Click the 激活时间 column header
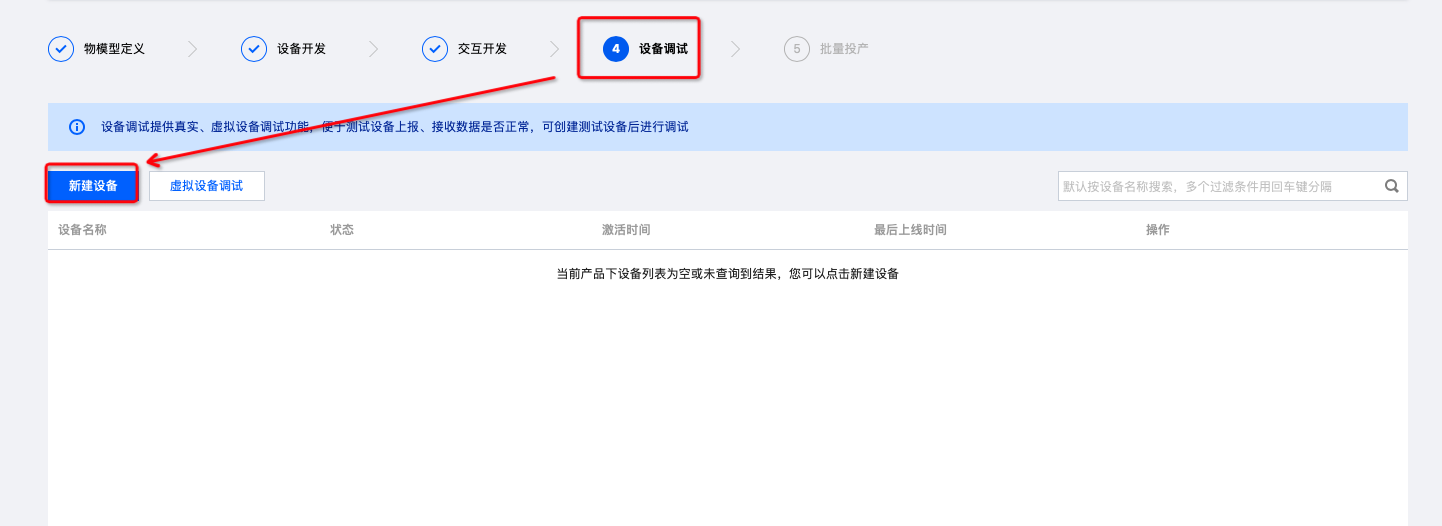The width and height of the screenshot is (1442, 526). pos(626,230)
